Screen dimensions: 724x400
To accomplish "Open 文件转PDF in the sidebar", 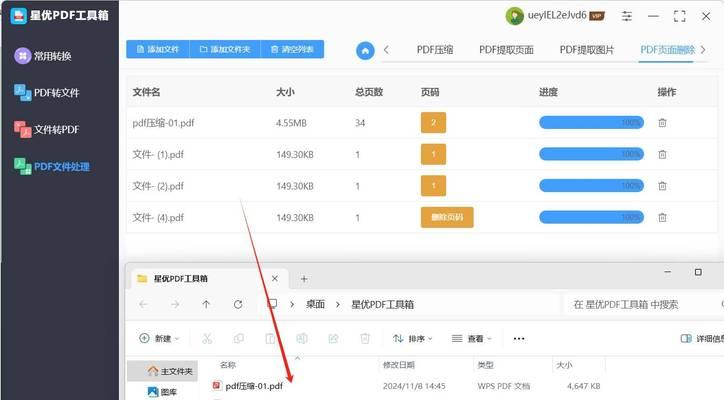I will click(47, 129).
